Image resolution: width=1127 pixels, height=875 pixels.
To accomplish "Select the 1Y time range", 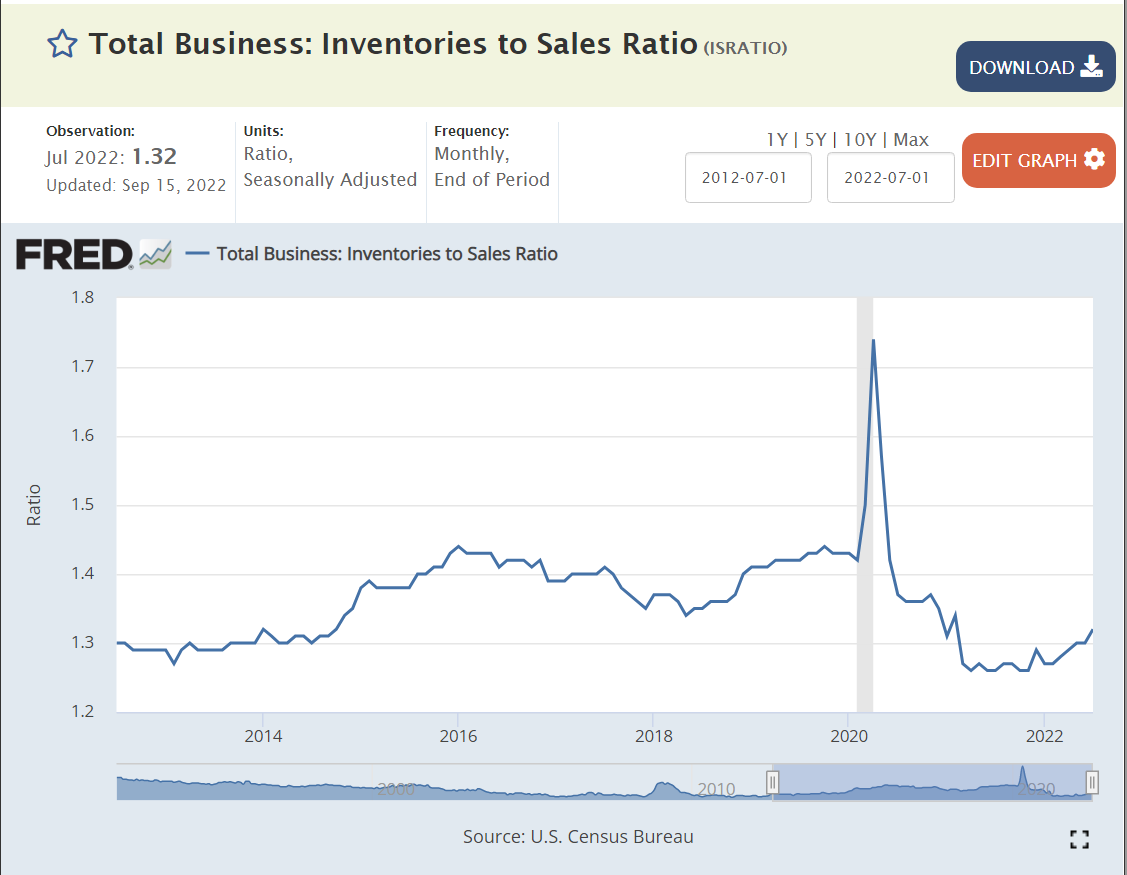I will [x=776, y=140].
